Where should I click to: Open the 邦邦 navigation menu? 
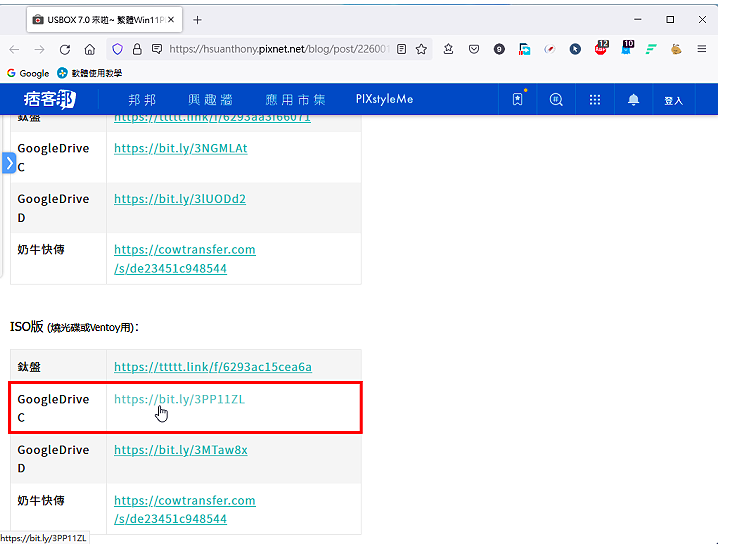pyautogui.click(x=142, y=100)
